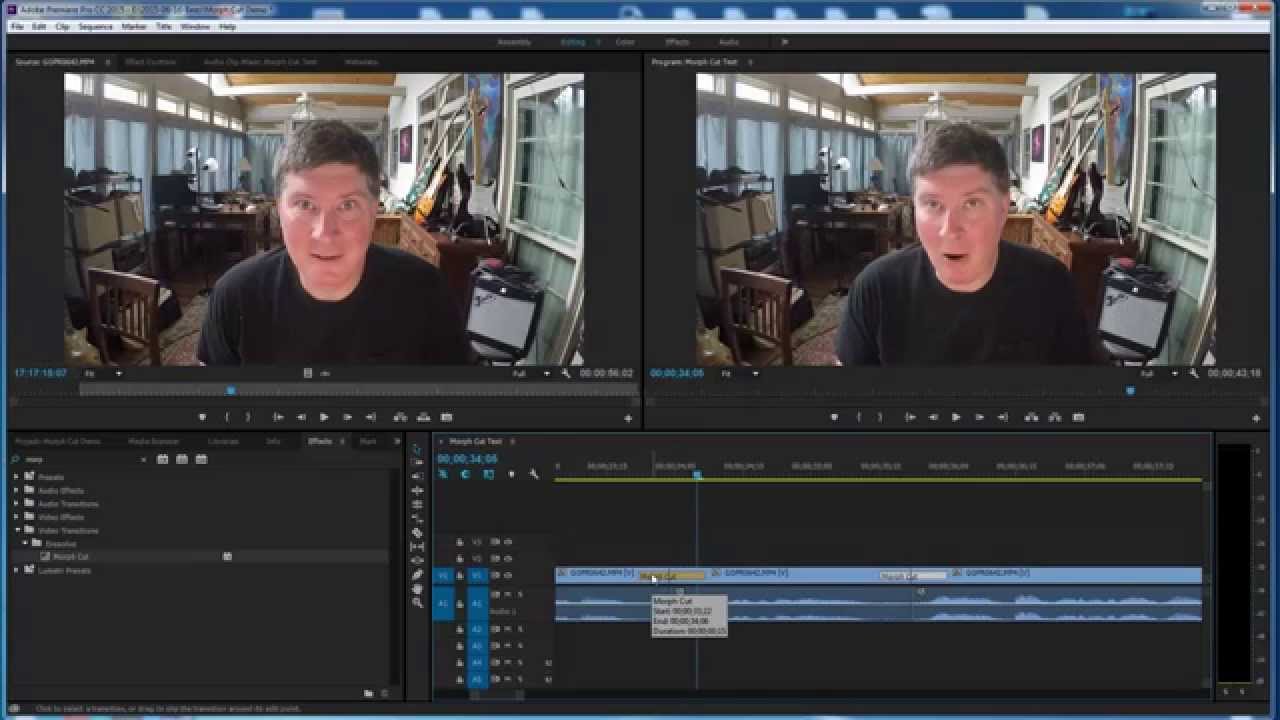1280x720 pixels.
Task: Expand the Lumetri Presets folder
Action: [16, 570]
